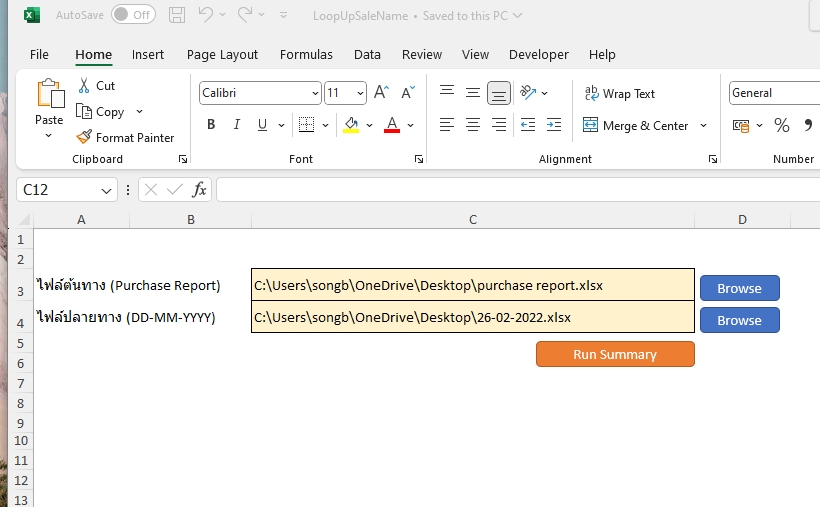Image resolution: width=820 pixels, height=507 pixels.
Task: Switch to the Review tab
Action: (422, 54)
